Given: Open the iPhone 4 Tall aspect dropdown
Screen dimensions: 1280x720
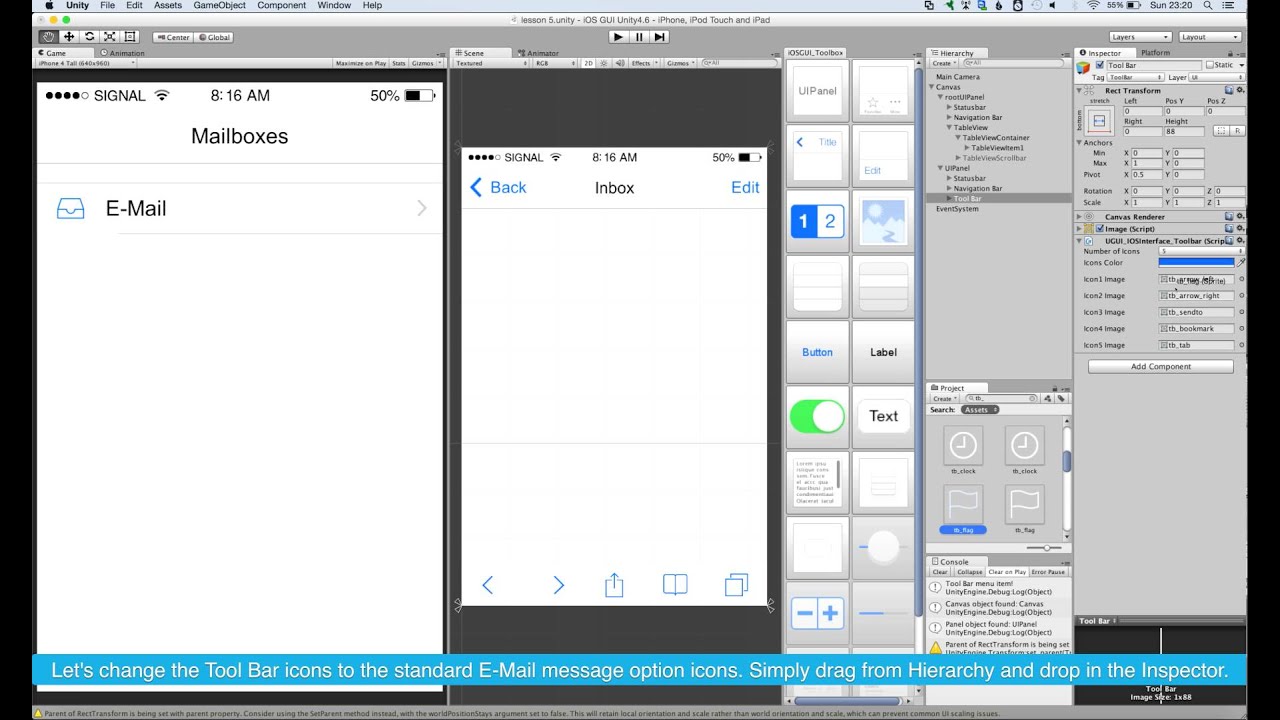Looking at the screenshot, I should pyautogui.click(x=86, y=63).
